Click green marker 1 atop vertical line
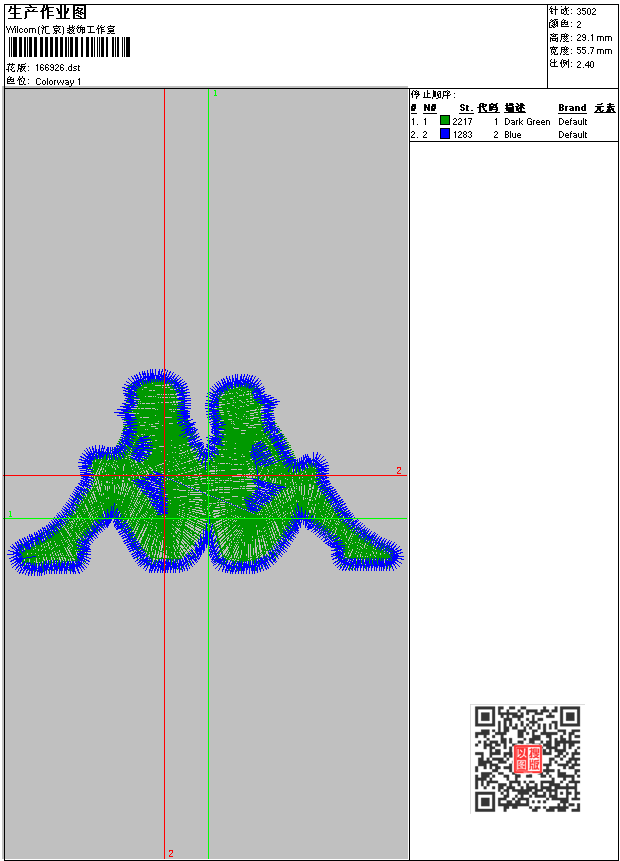 (x=215, y=93)
